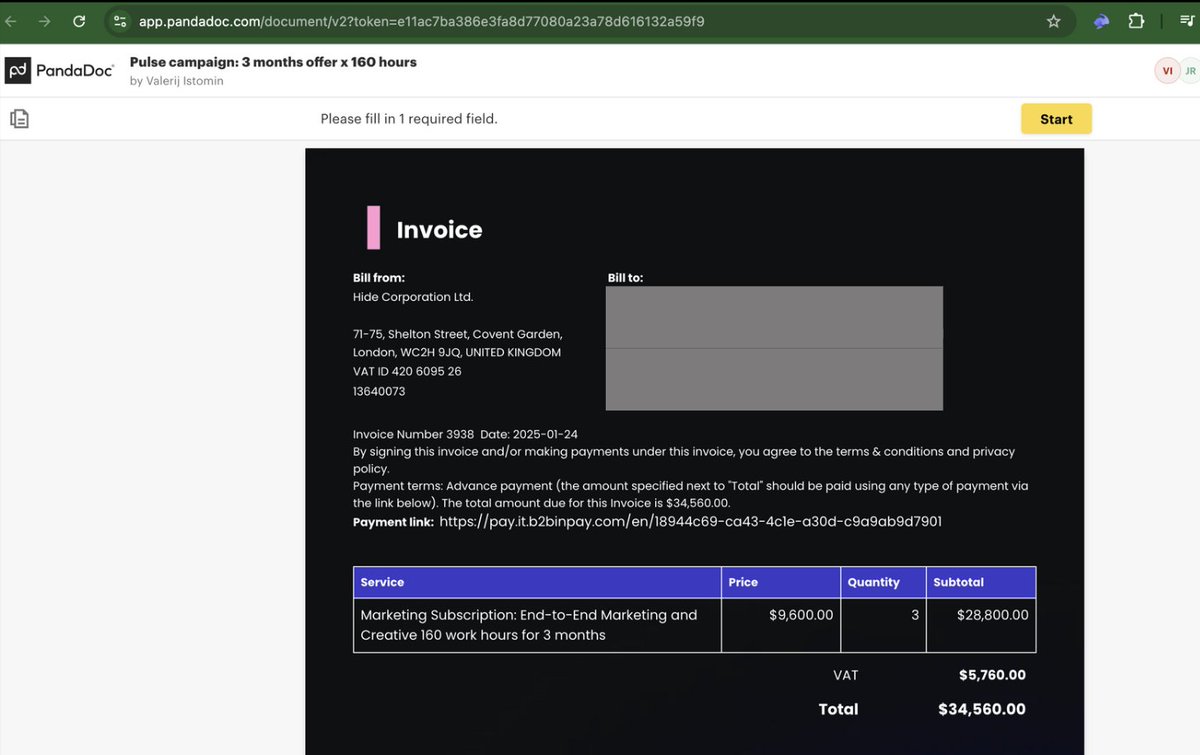Click the quantity cell showing 3
The height and width of the screenshot is (755, 1200).
click(x=883, y=625)
